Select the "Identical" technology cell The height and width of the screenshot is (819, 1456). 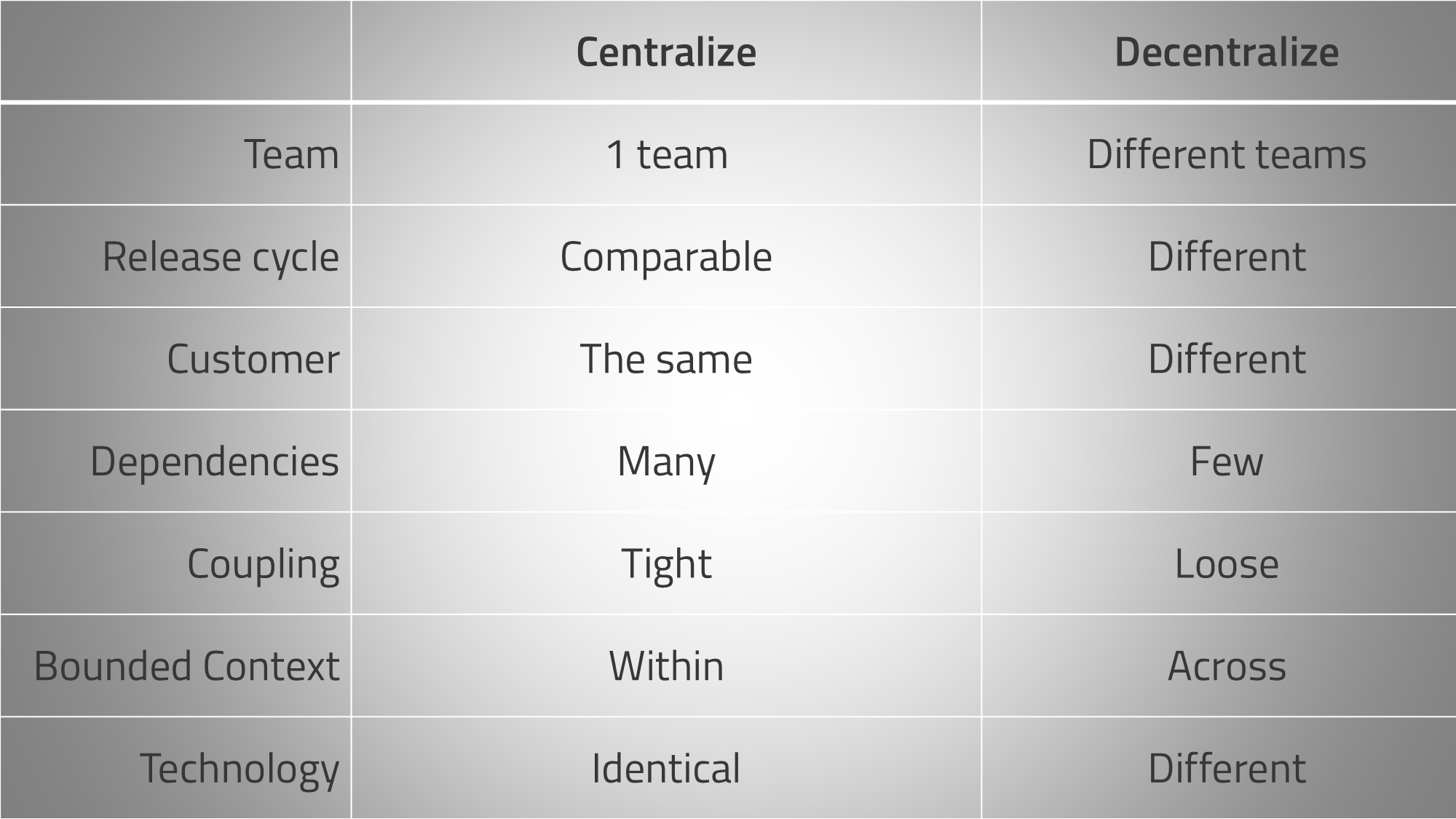tap(666, 769)
